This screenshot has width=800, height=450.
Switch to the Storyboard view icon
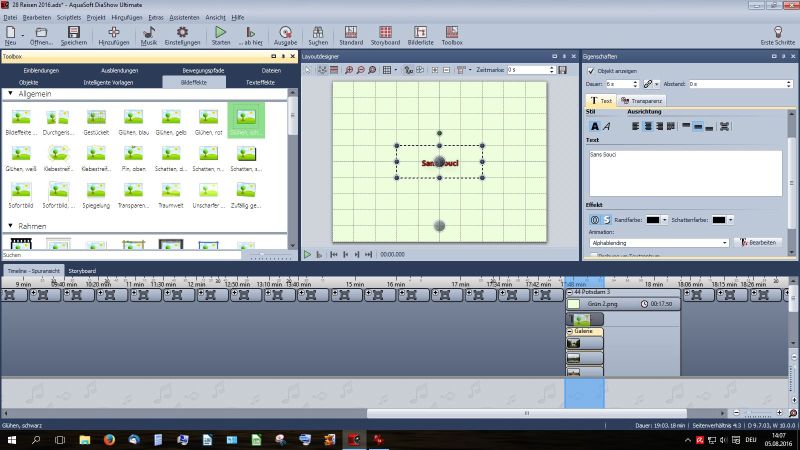[x=385, y=33]
